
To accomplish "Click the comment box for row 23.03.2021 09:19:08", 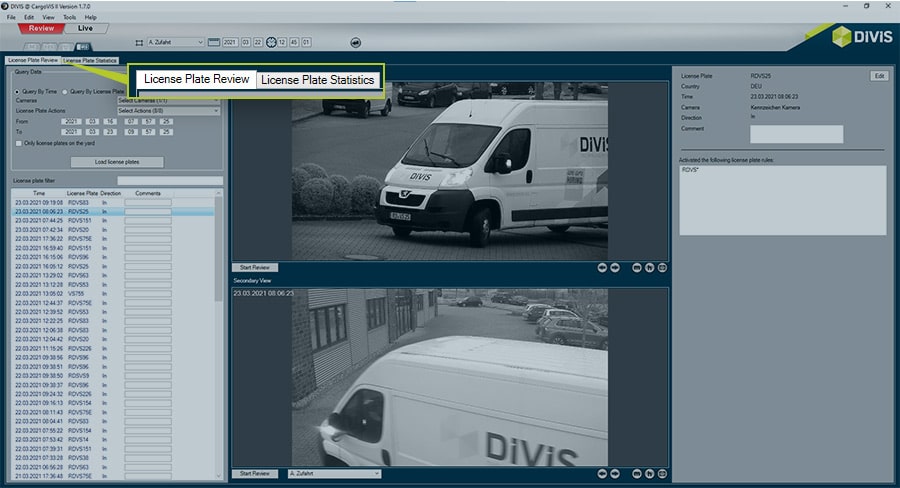I will pyautogui.click(x=148, y=203).
